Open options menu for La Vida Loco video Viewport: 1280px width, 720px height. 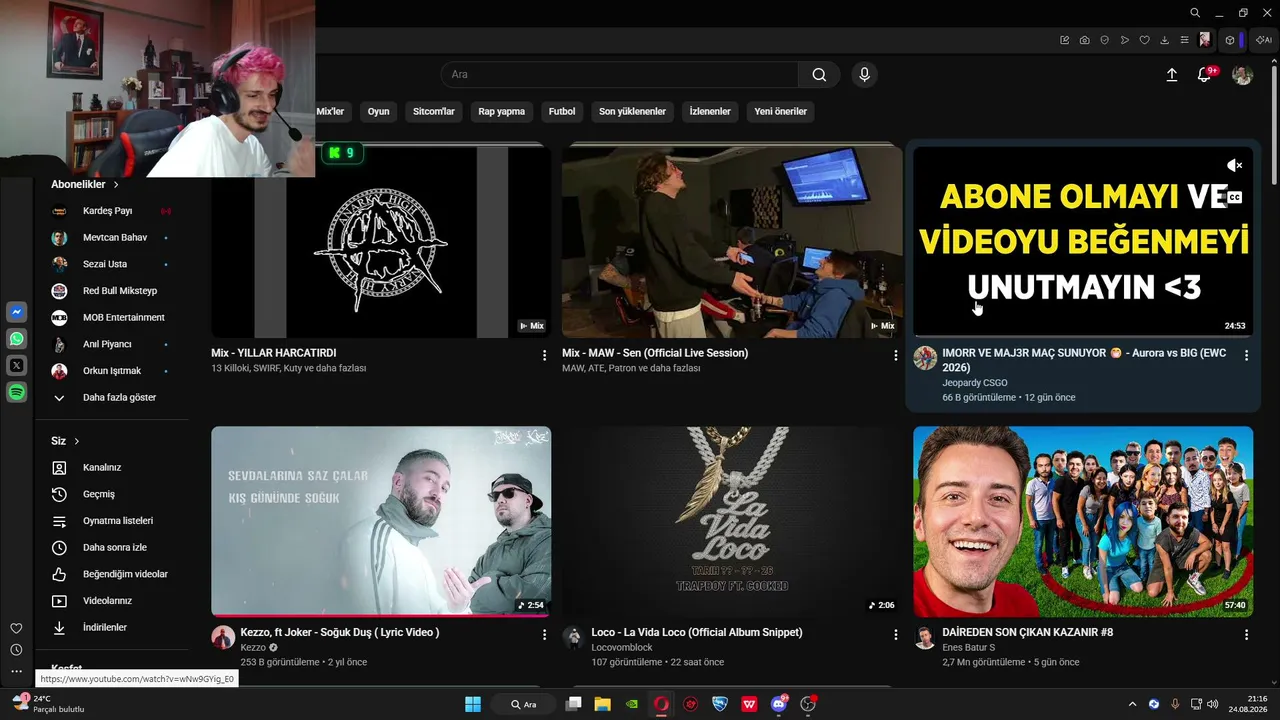(895, 635)
